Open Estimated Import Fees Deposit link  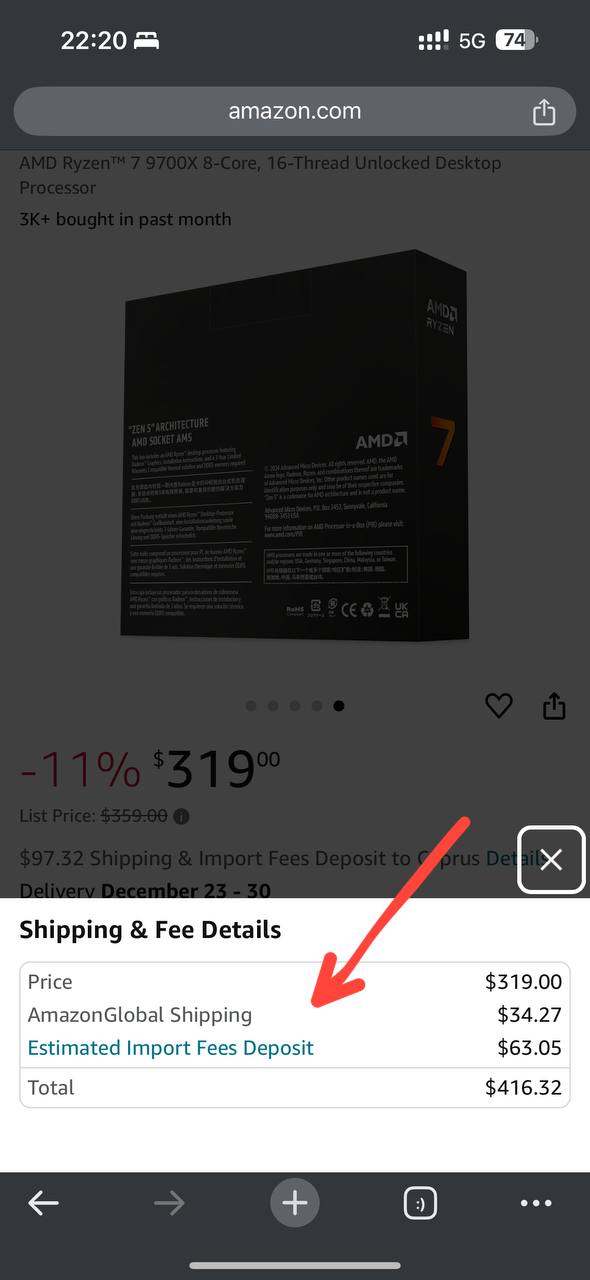pos(171,1048)
